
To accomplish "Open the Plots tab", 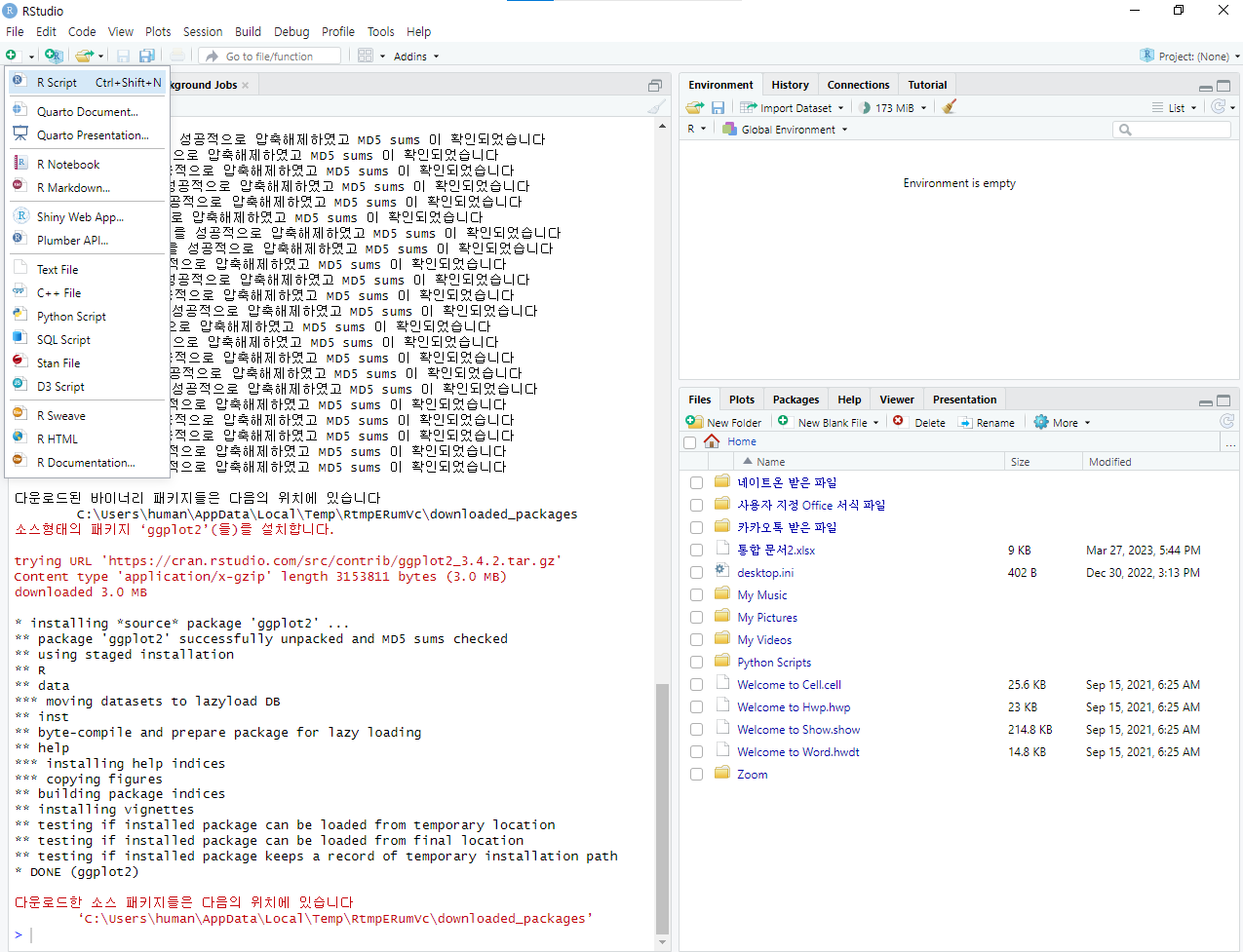I will pyautogui.click(x=741, y=400).
